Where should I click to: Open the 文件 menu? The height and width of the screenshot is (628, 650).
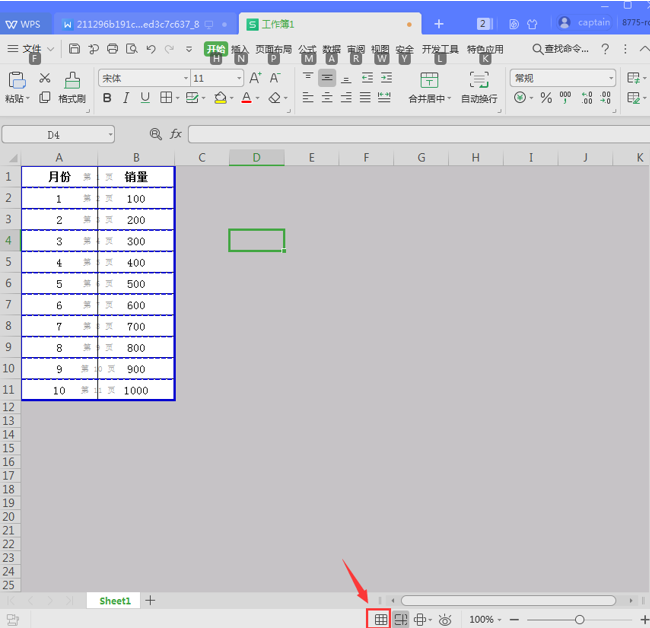32,49
